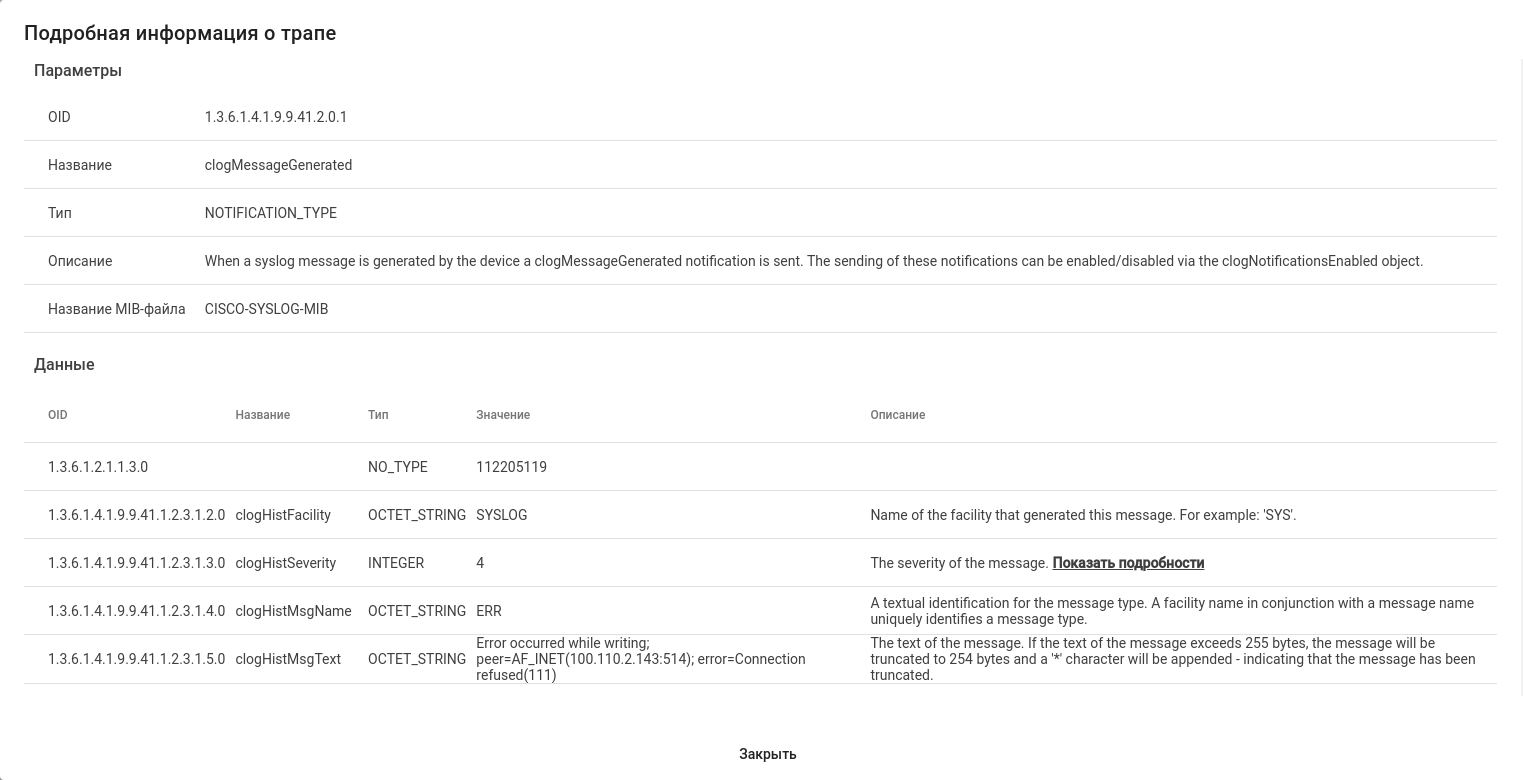The width and height of the screenshot is (1523, 780).
Task: Click the trap OID value 1.3.6.1.4.1.9.9.41.2.0.1
Action: [x=275, y=117]
